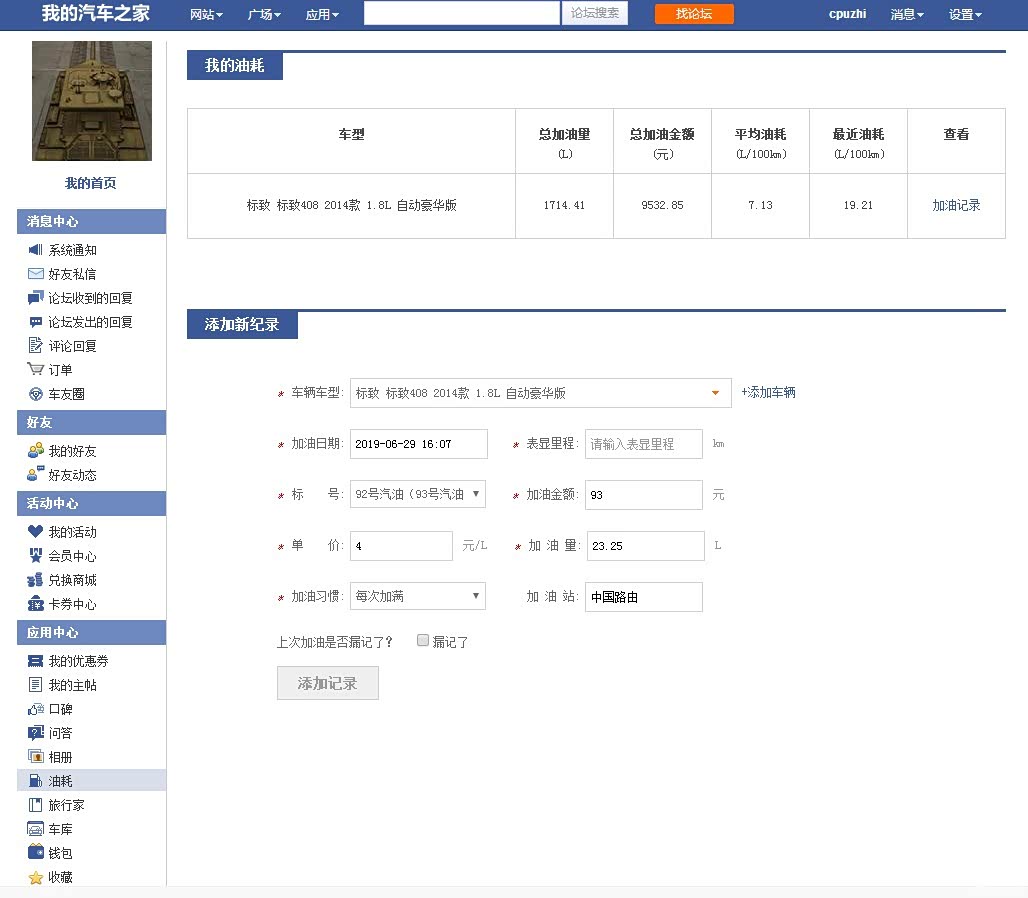Click the 订单 shopping cart icon
The height and width of the screenshot is (898, 1028).
[x=35, y=370]
